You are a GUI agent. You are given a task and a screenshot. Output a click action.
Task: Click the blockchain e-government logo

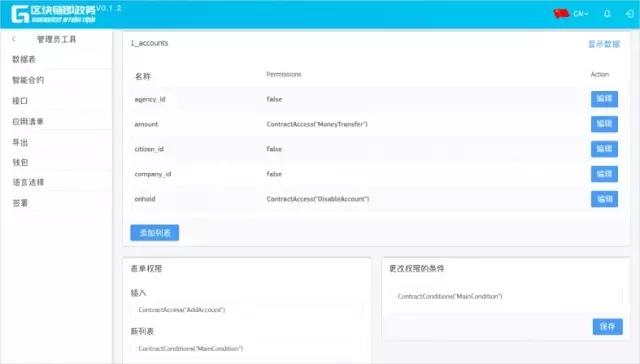pos(54,14)
